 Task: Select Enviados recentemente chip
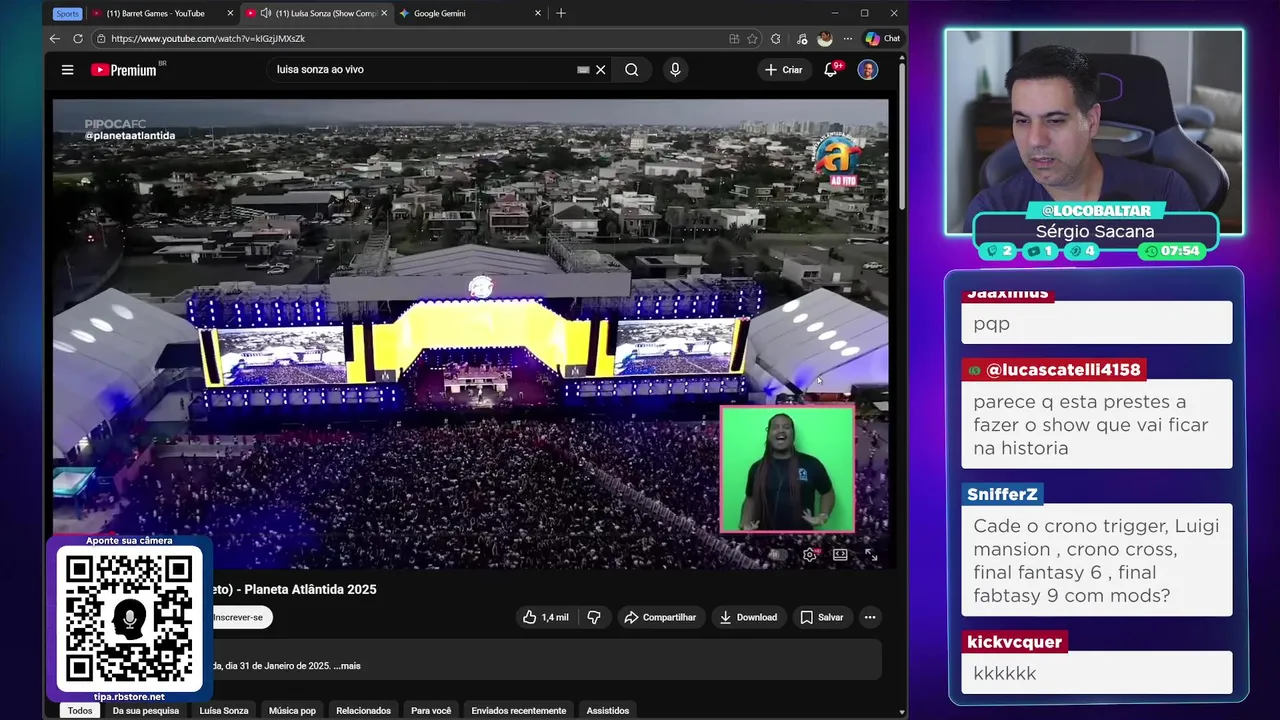click(x=518, y=711)
